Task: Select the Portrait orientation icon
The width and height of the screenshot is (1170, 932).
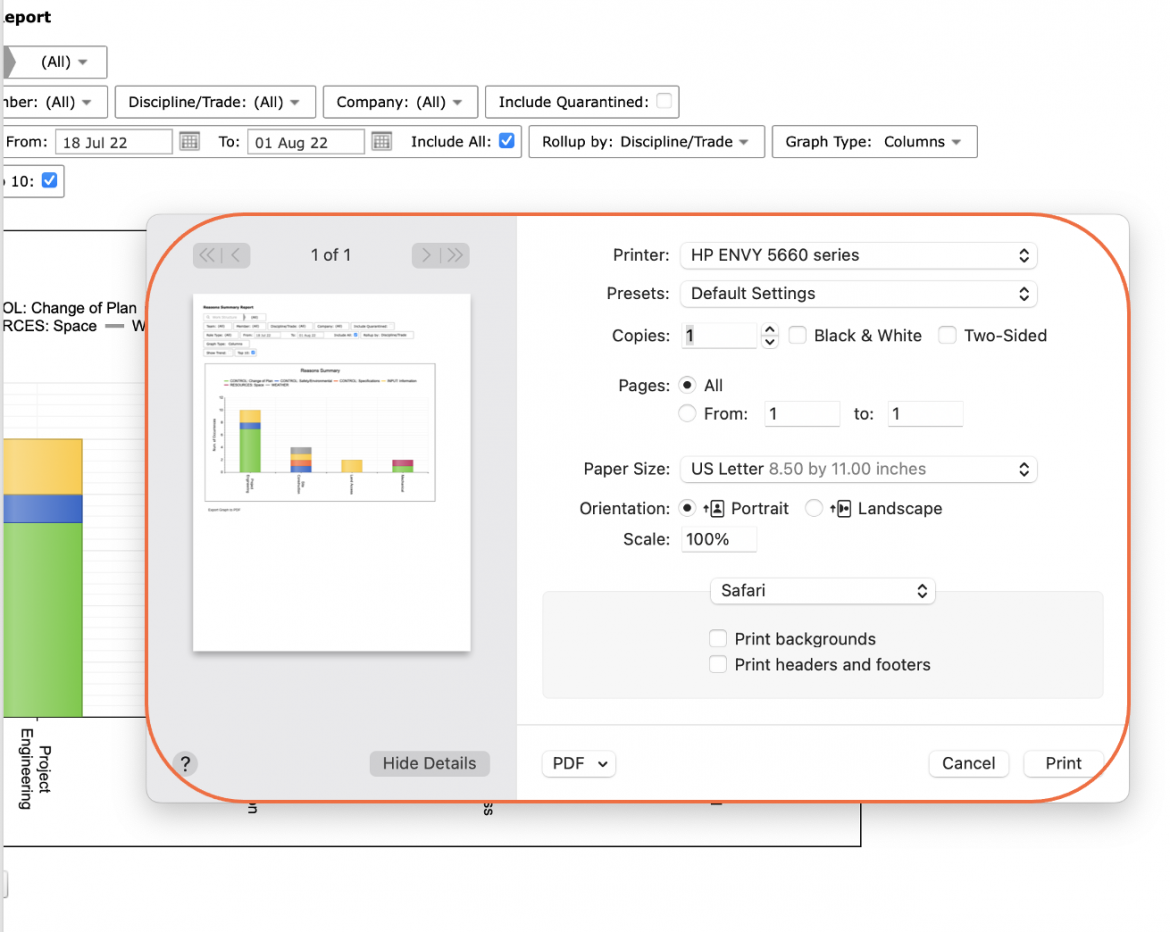Action: click(x=713, y=509)
